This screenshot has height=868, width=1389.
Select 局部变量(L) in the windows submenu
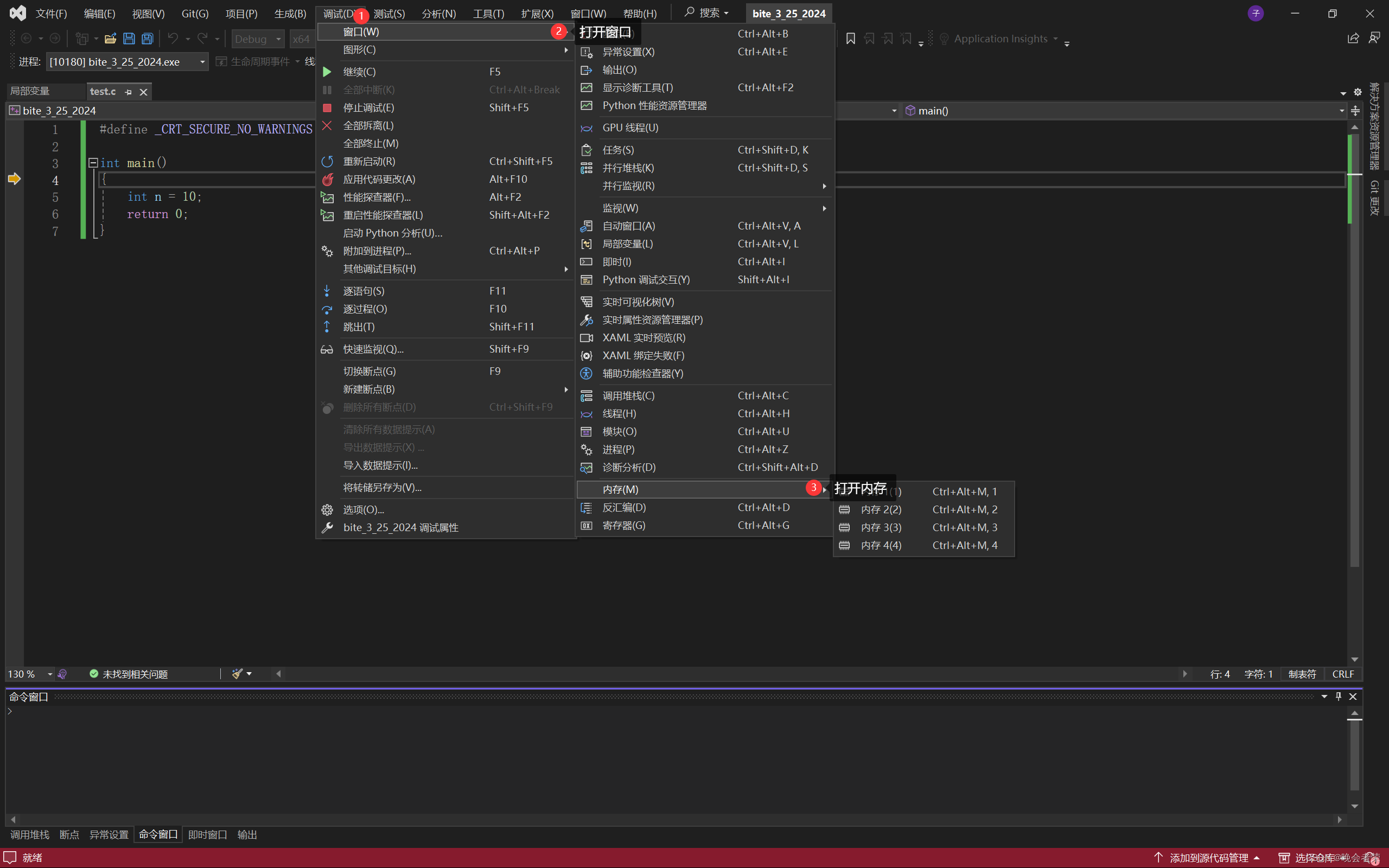pyautogui.click(x=704, y=244)
